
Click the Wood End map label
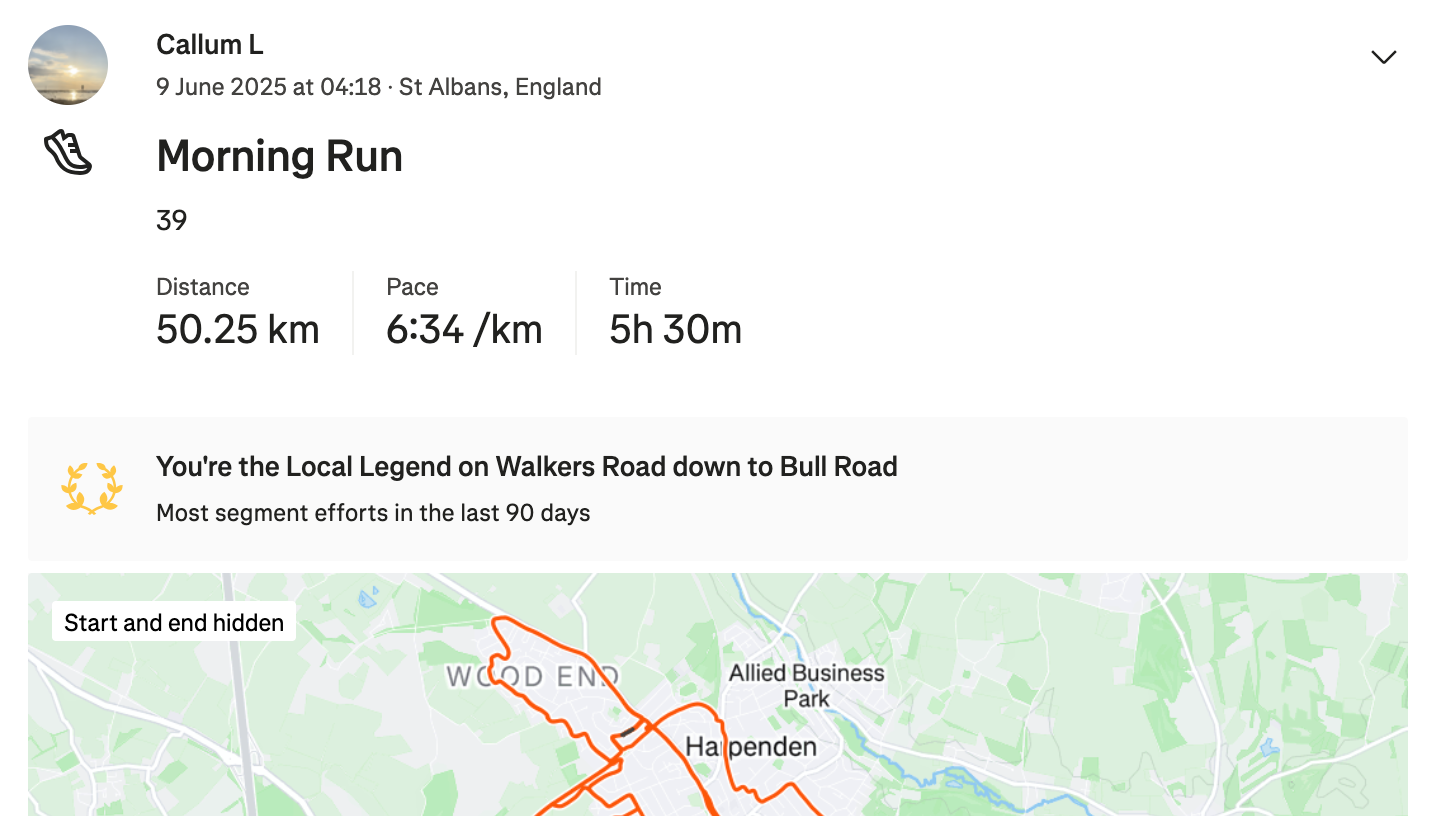532,677
